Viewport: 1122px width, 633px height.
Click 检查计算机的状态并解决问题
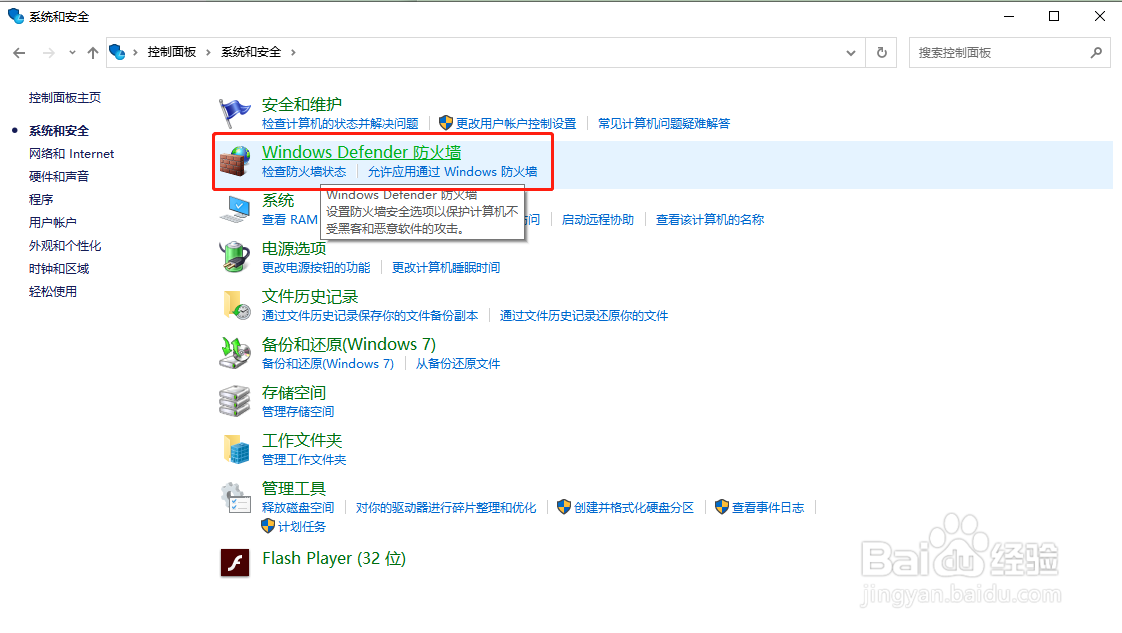340,124
